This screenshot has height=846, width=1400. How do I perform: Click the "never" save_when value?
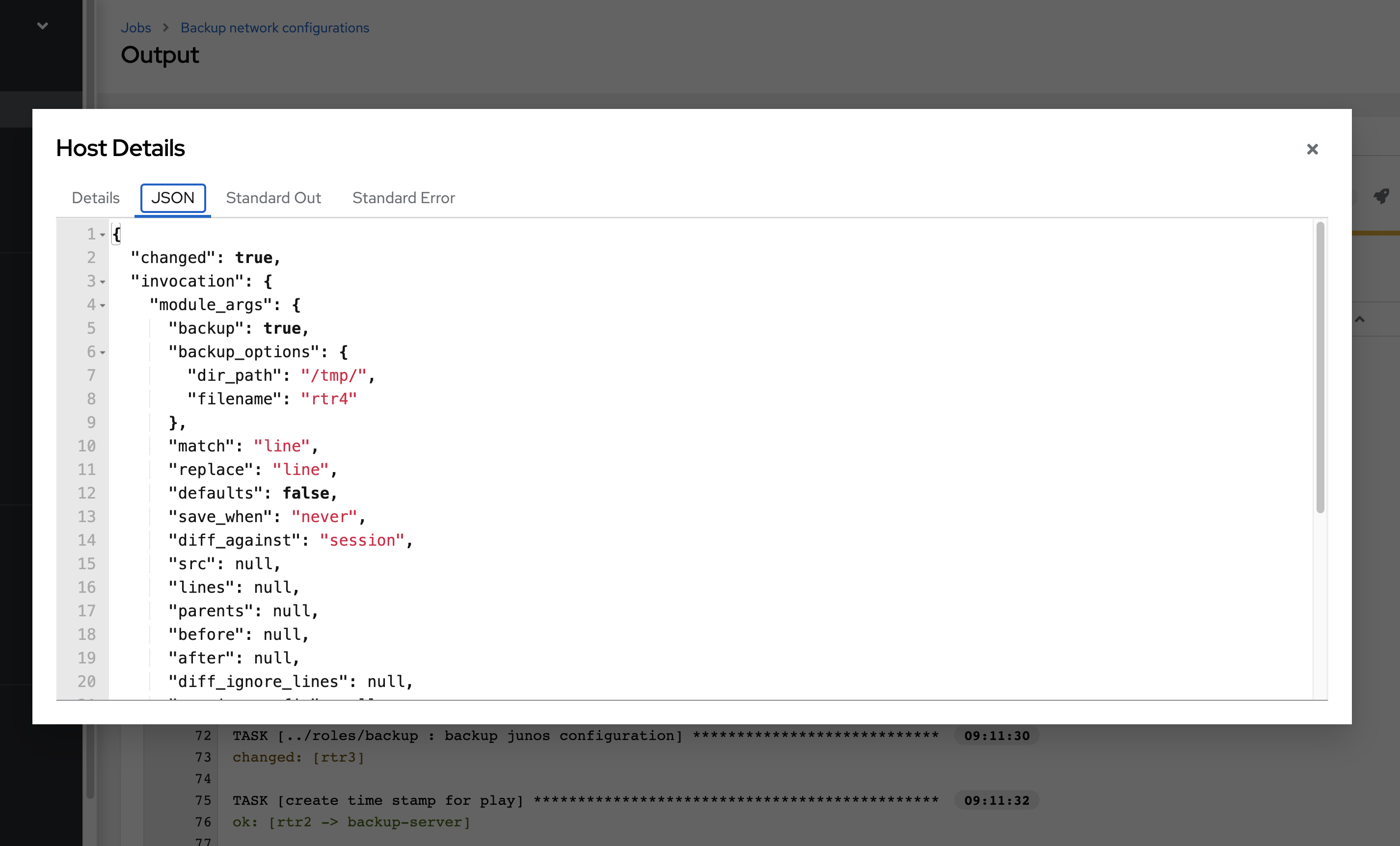point(324,516)
